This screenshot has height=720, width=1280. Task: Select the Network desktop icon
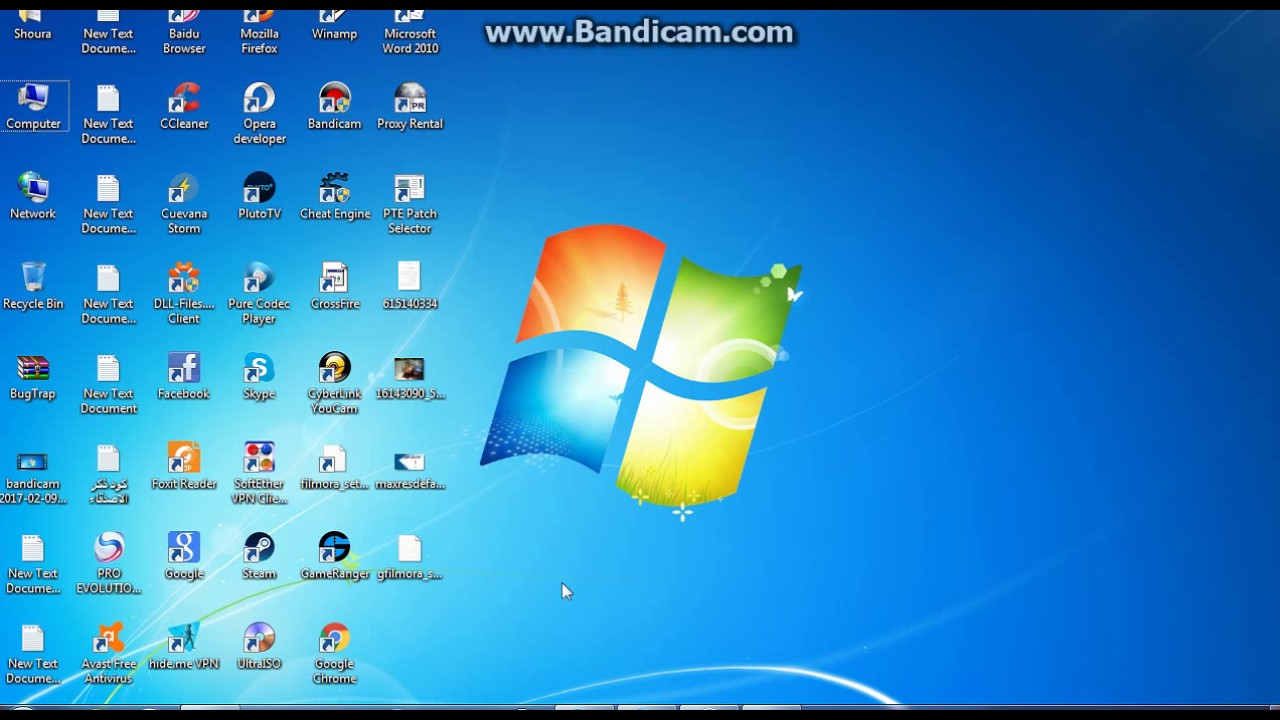(x=33, y=197)
